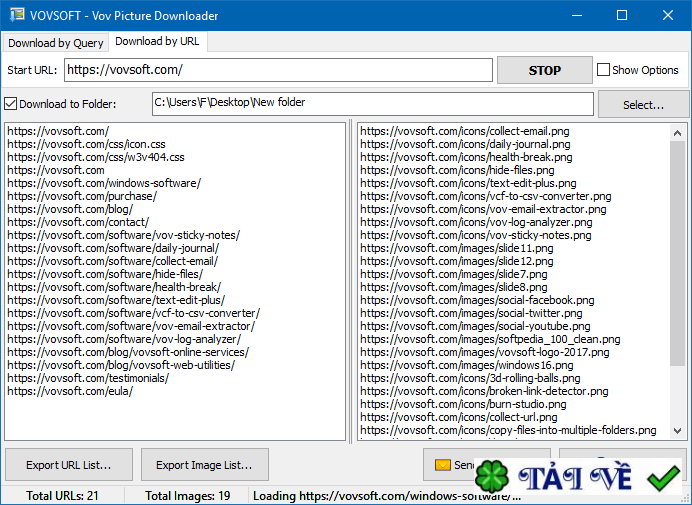Viewport: 692px width, 505px height.
Task: Select the blog/vovsoft-online-services/ URL row
Action: 128,352
